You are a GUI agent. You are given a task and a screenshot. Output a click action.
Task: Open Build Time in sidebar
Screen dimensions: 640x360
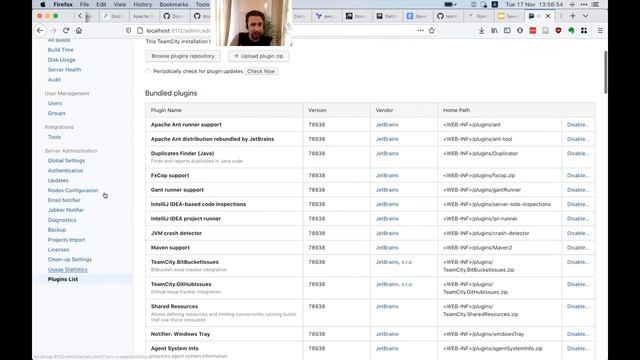(x=60, y=50)
